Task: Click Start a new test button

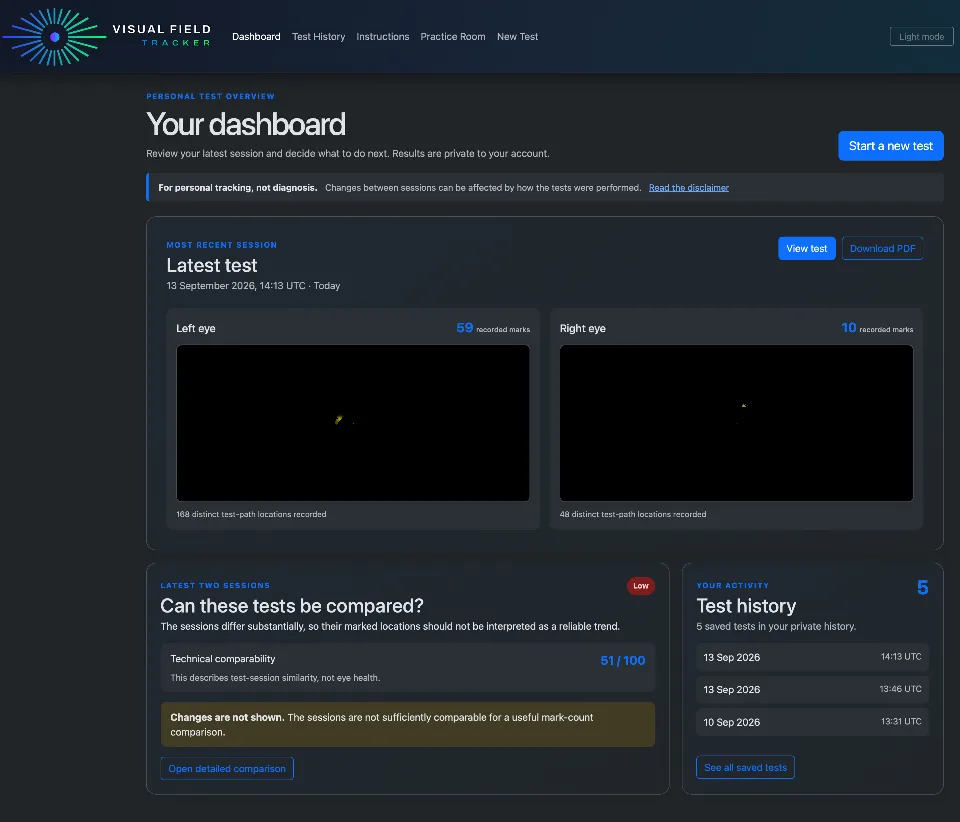Action: [x=891, y=146]
